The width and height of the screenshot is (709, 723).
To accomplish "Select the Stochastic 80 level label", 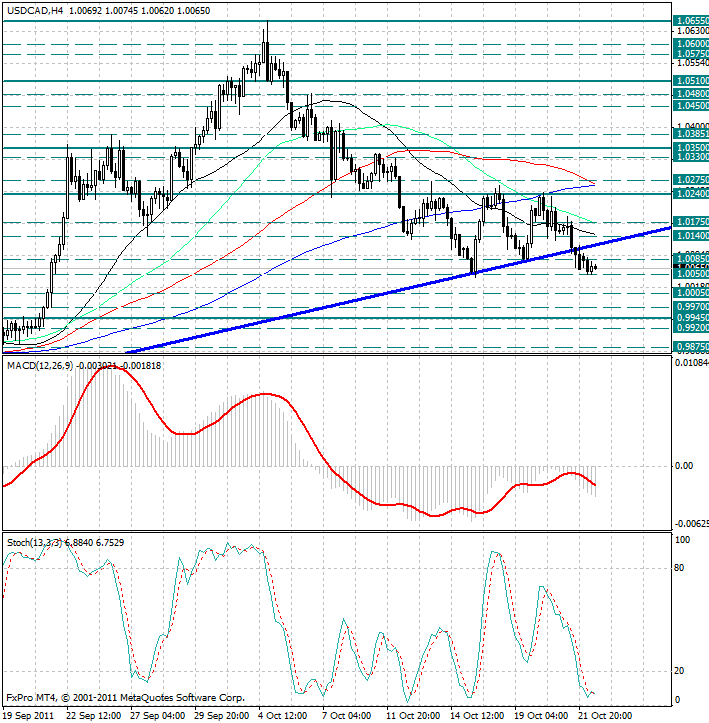I will click(679, 568).
